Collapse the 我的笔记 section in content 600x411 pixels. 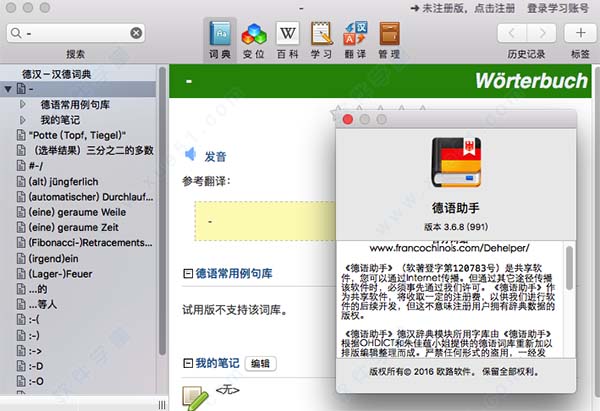[x=188, y=363]
